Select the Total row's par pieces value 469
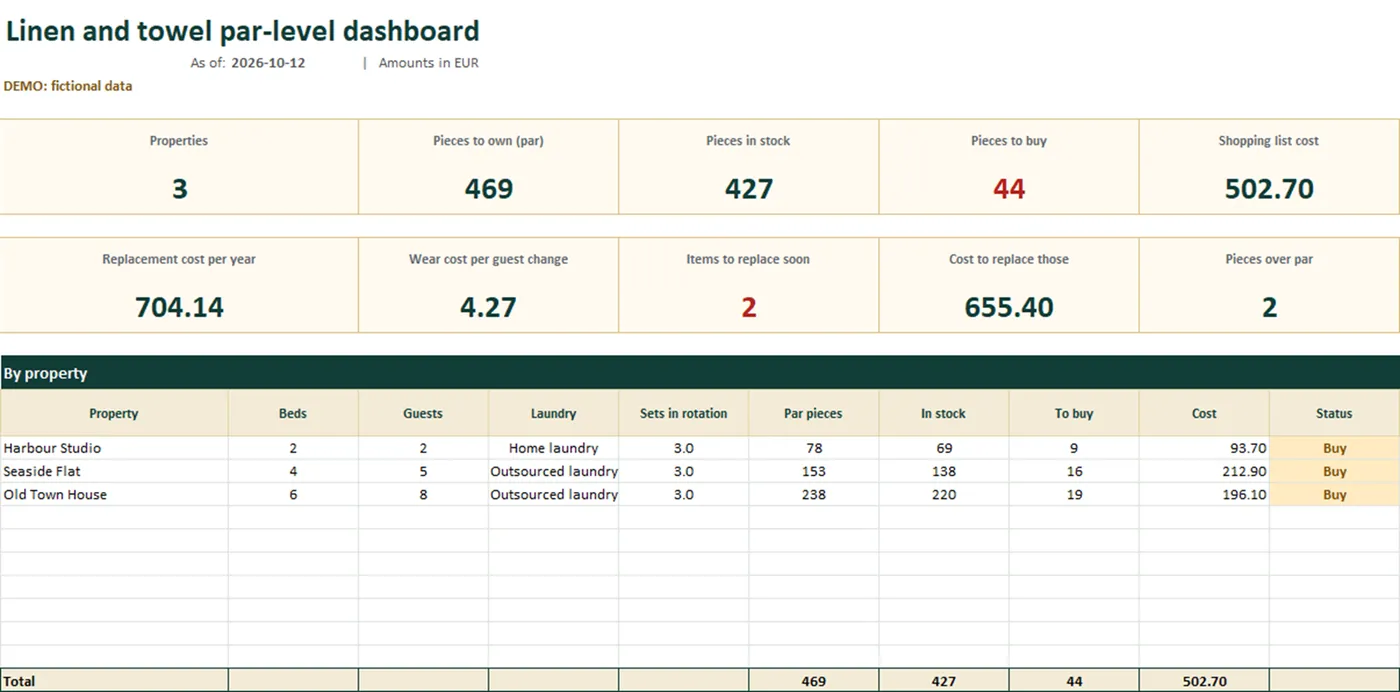 (x=814, y=681)
